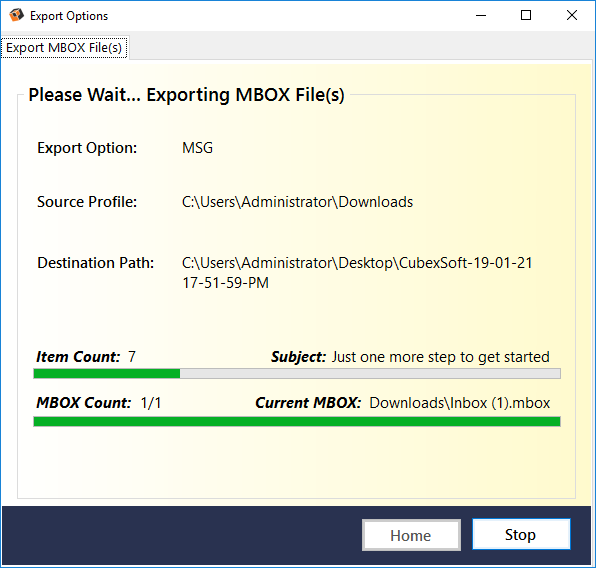The height and width of the screenshot is (568, 596).
Task: Minimize the Export Options window
Action: (x=481, y=16)
